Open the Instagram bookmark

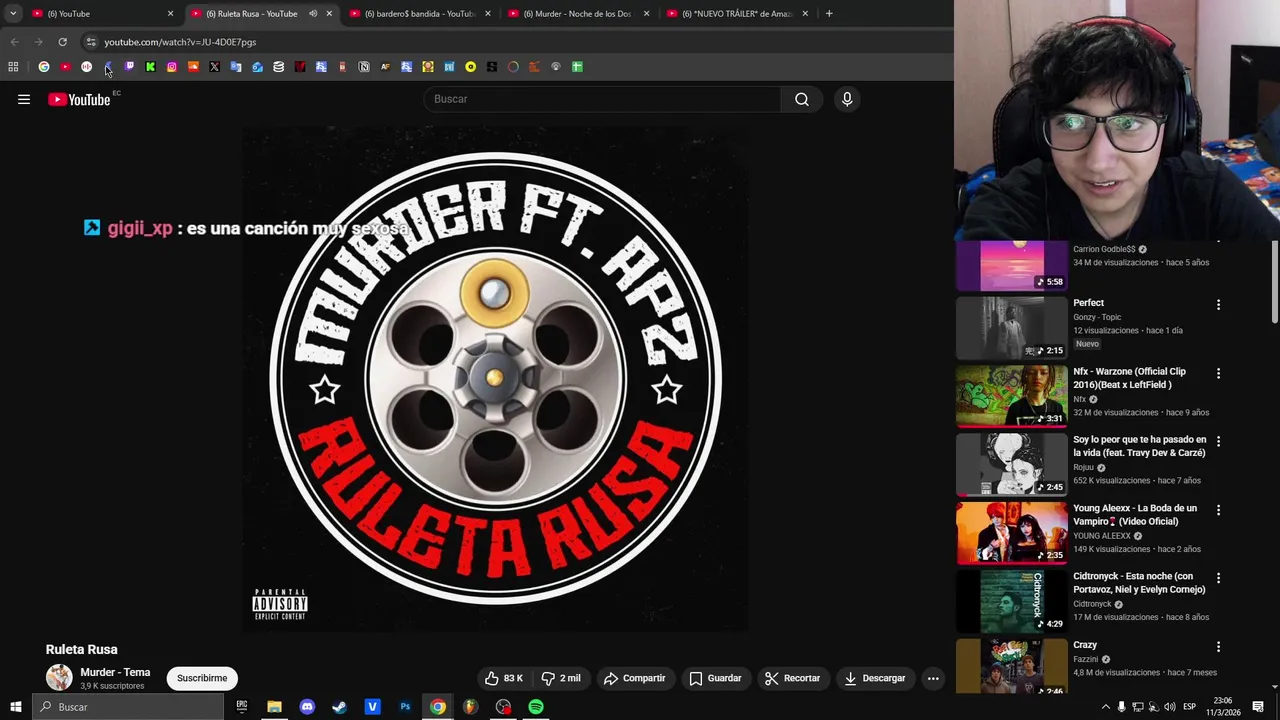[172, 67]
